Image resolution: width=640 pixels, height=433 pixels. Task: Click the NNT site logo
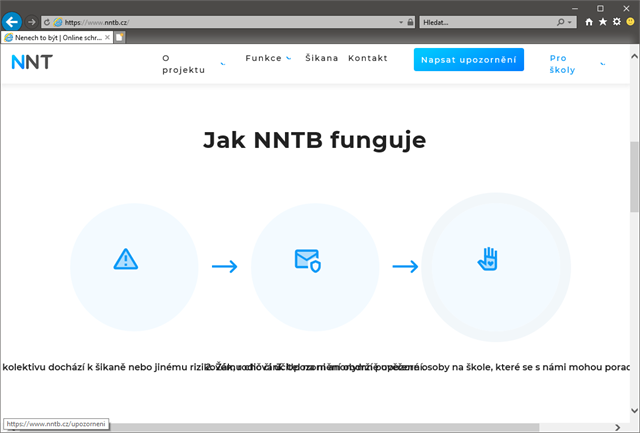[x=32, y=62]
